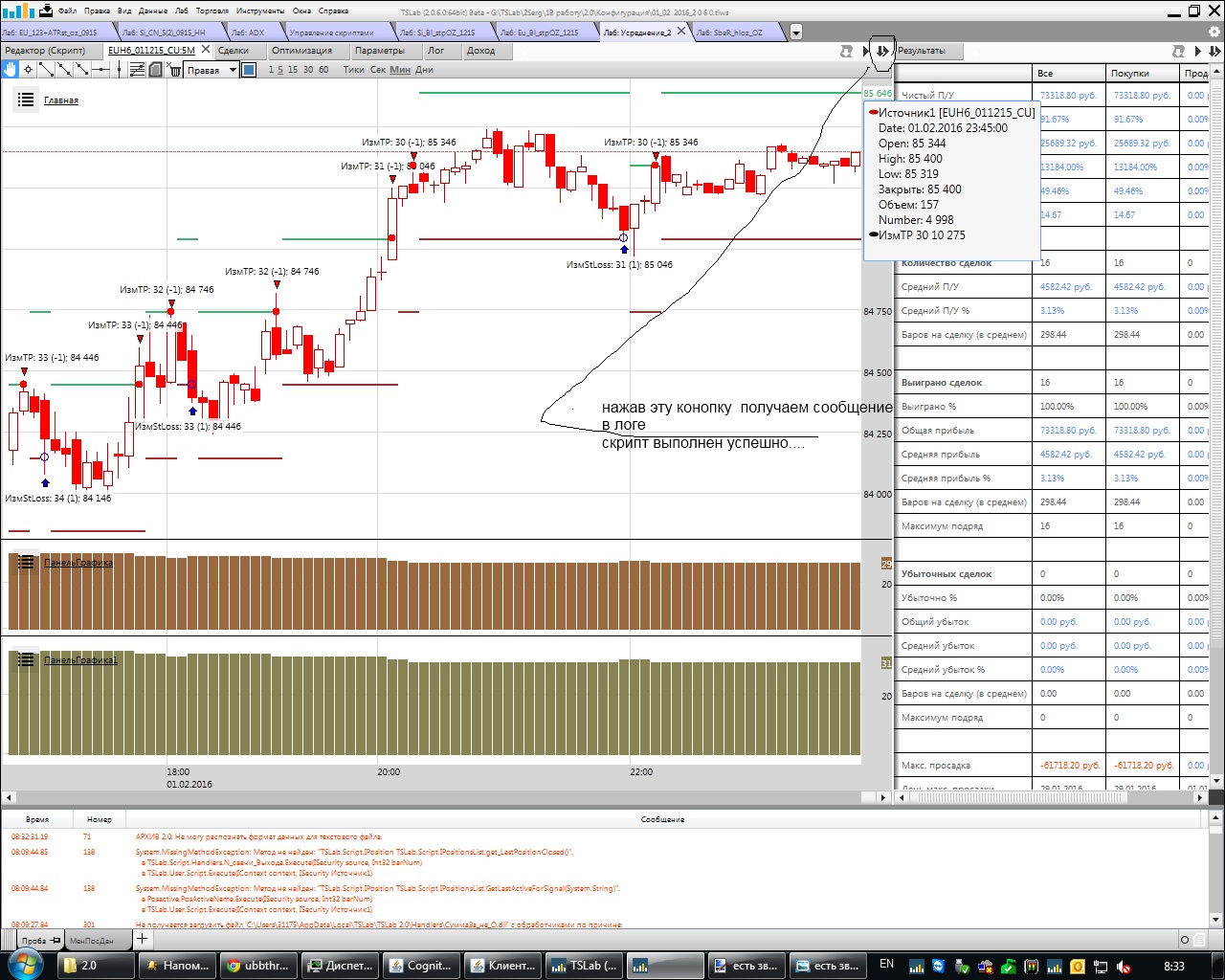Click the Главная pane title link
Screen dimensions: 1225x980
point(61,100)
